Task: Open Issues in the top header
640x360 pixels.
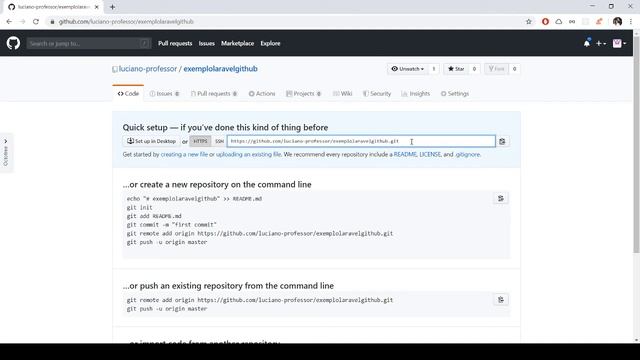Action: (207, 43)
